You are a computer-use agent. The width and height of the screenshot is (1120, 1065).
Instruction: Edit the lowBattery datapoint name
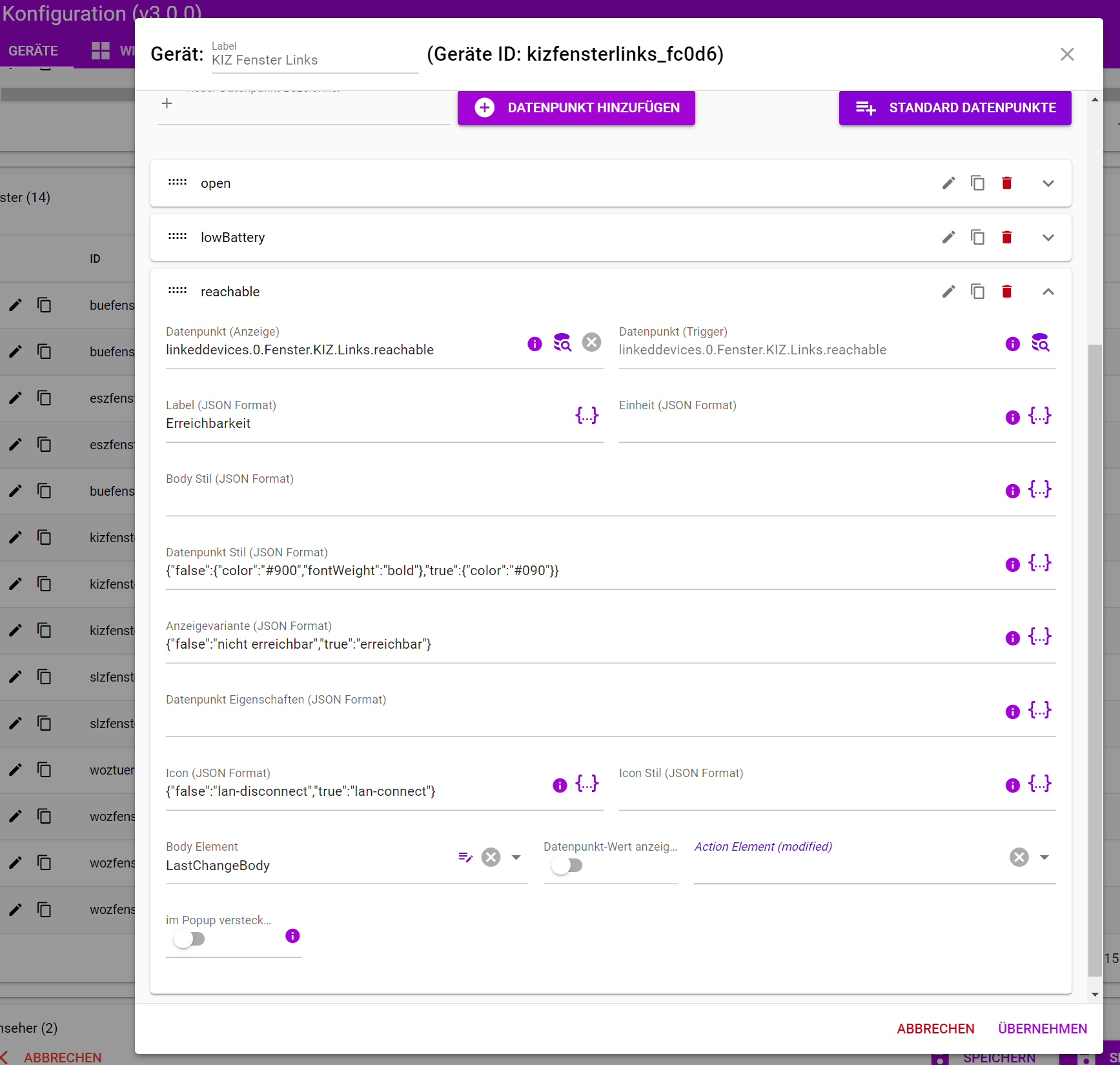[x=948, y=238]
